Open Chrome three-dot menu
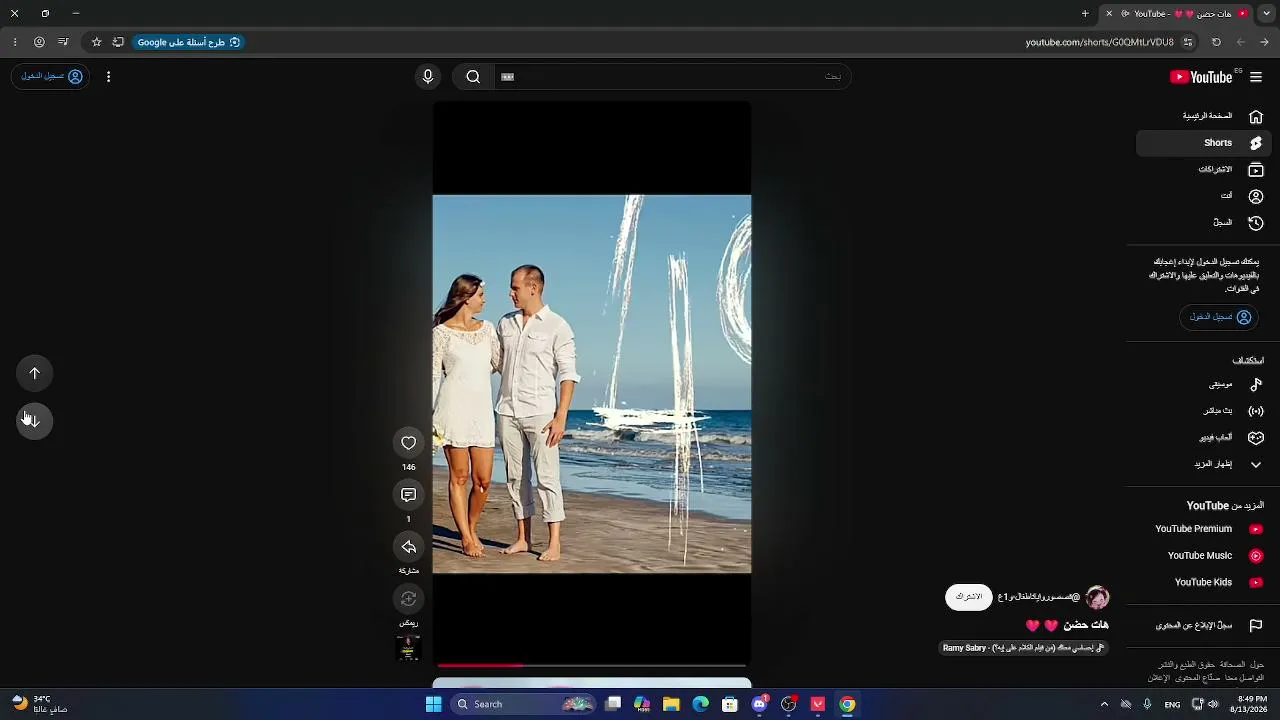Viewport: 1280px width, 720px height. pyautogui.click(x=14, y=42)
